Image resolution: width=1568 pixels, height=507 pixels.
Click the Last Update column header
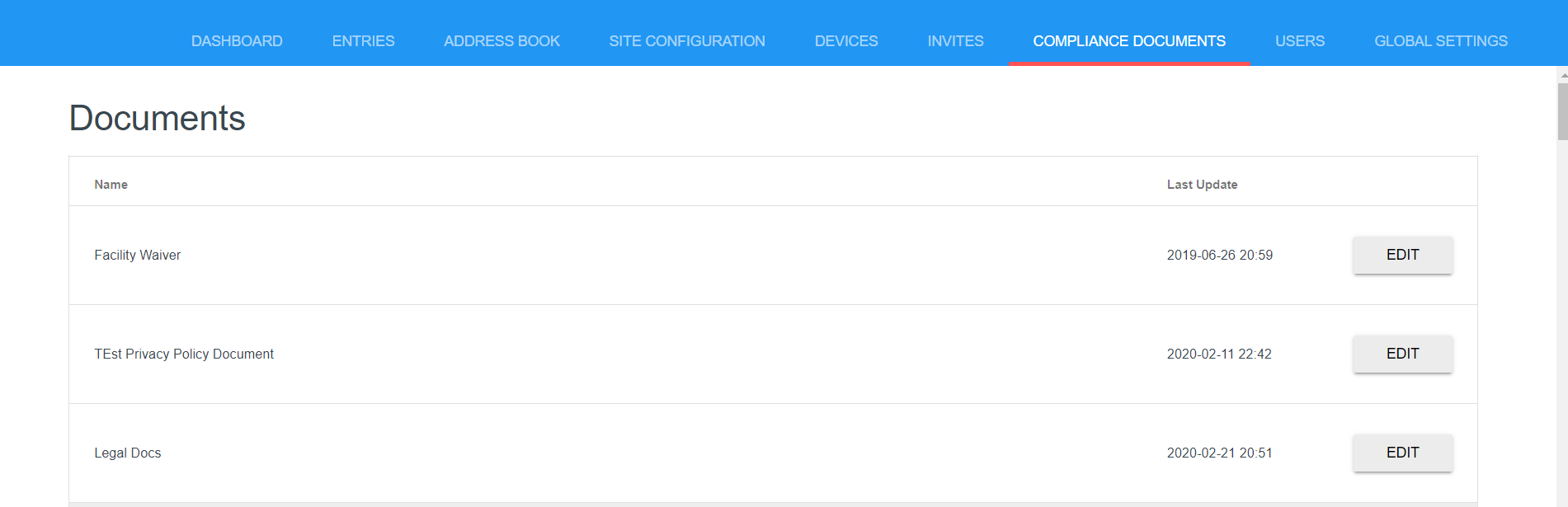pyautogui.click(x=1202, y=185)
